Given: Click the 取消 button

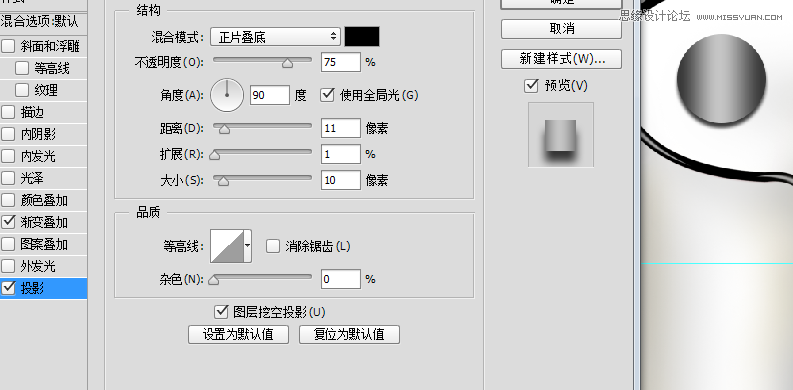Looking at the screenshot, I should pyautogui.click(x=561, y=29).
